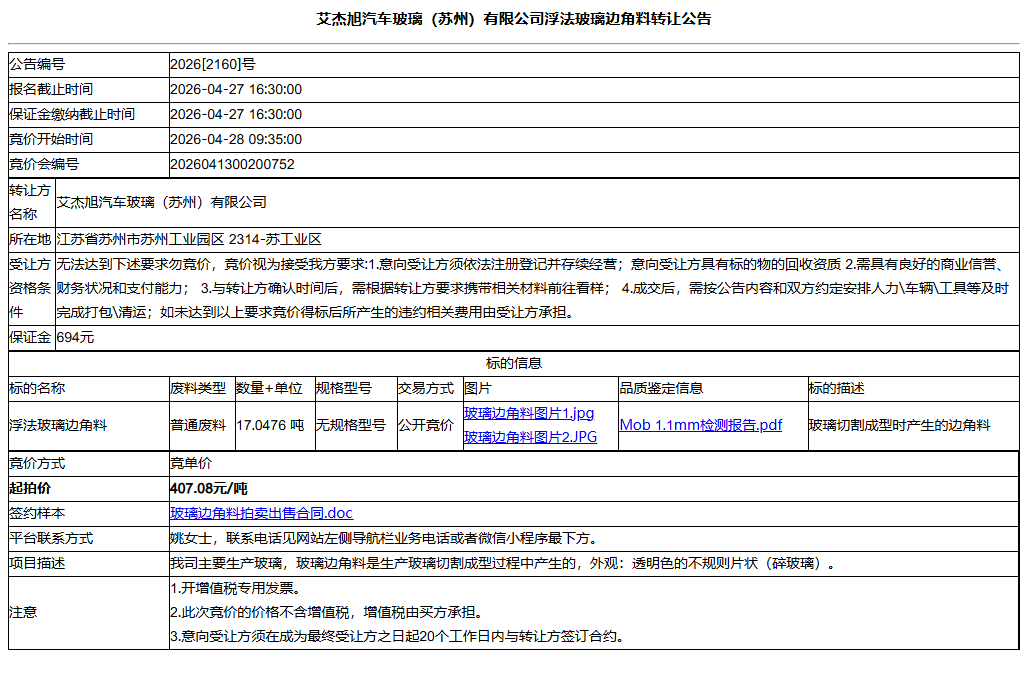Click the 标的名称 column header
The width and height of the screenshot is (1028, 693).
[x=37, y=388]
